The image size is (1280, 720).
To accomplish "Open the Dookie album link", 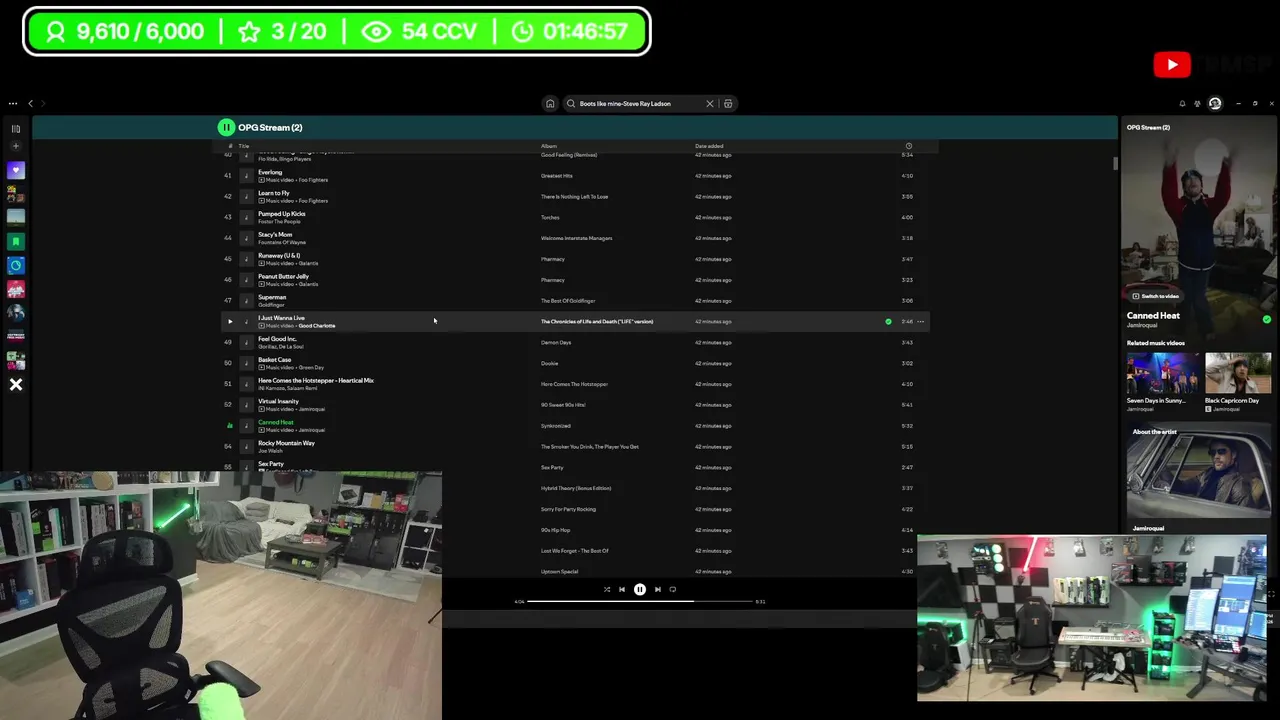I will point(549,363).
